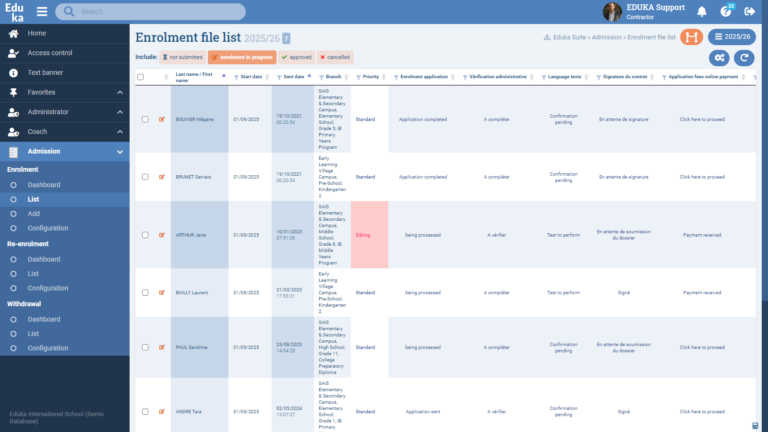Select all rows checkbox in header
This screenshot has height=432, width=768.
pos(141,77)
